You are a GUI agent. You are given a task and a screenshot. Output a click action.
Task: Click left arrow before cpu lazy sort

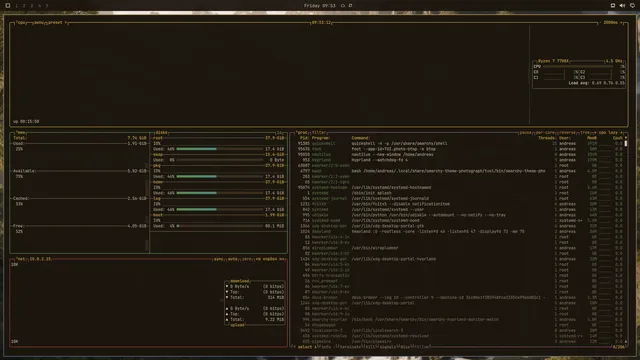point(595,133)
